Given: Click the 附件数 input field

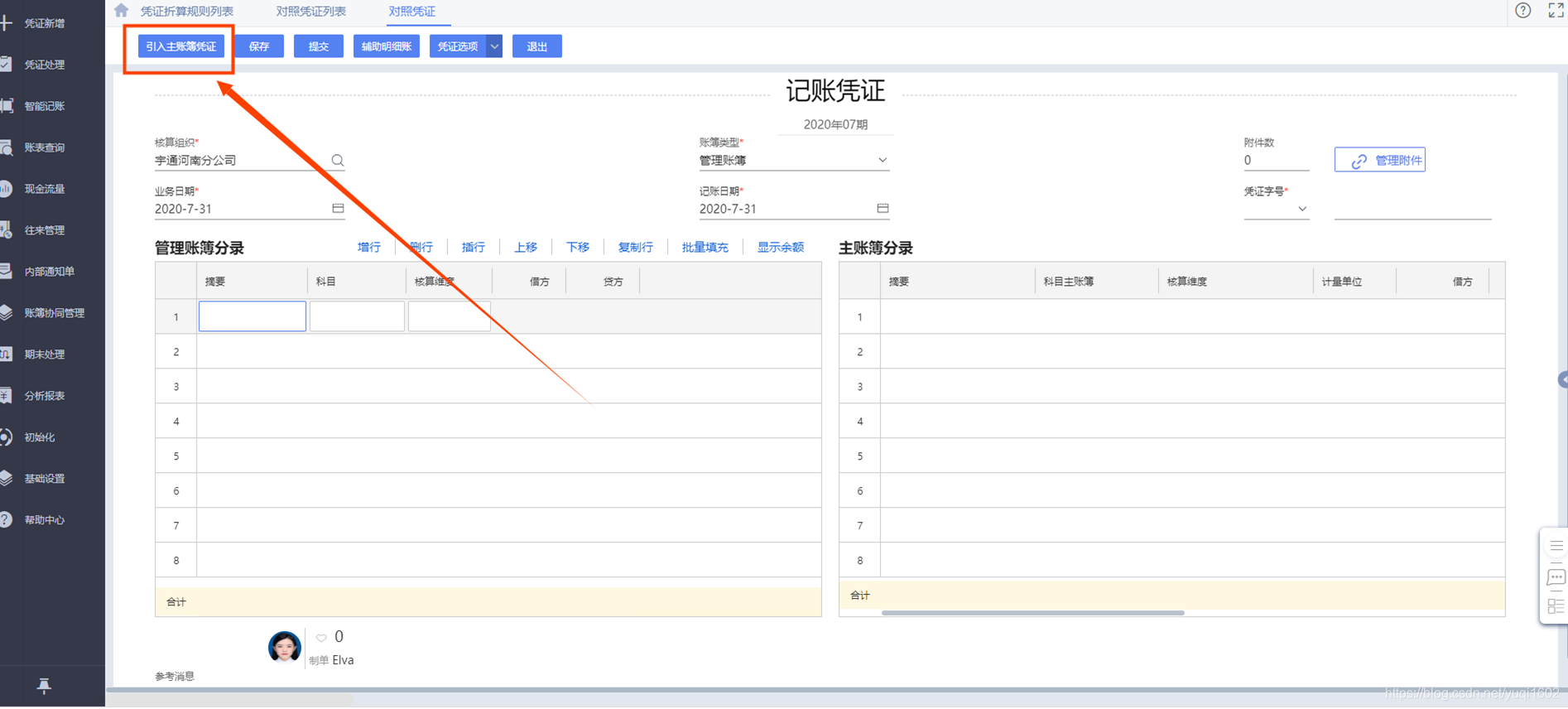Looking at the screenshot, I should pyautogui.click(x=1276, y=161).
